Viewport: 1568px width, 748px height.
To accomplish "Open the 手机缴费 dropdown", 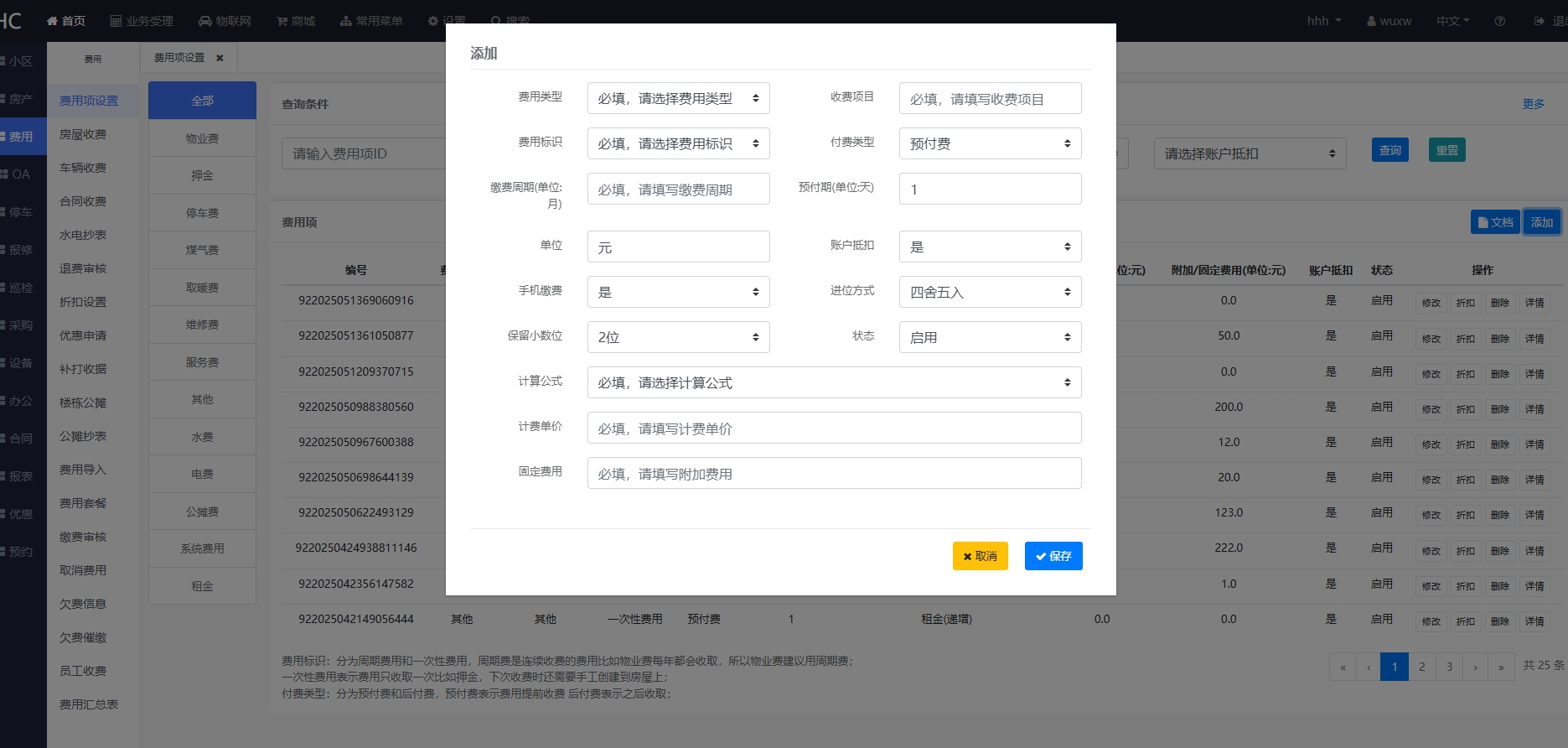I will pos(678,292).
